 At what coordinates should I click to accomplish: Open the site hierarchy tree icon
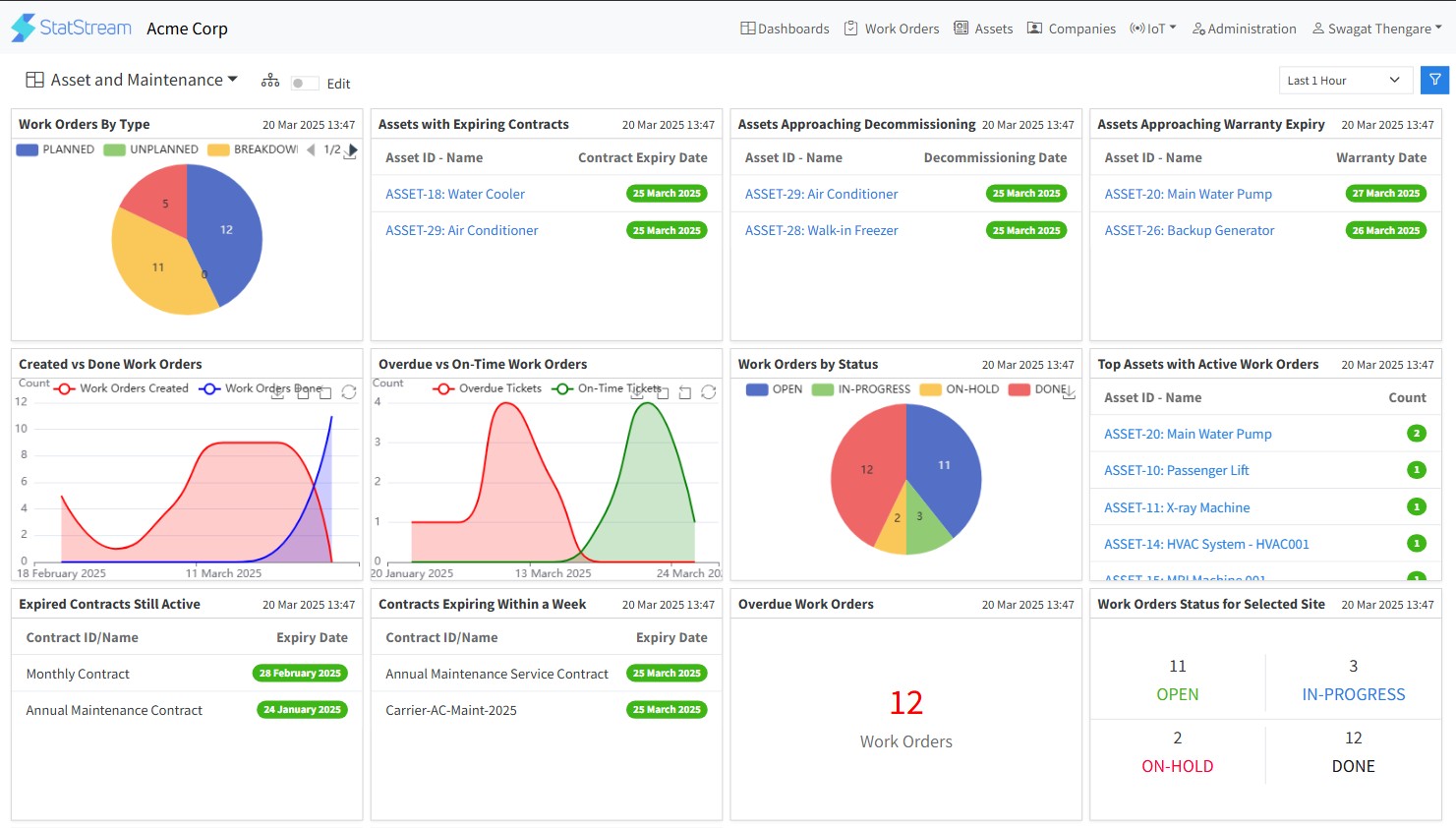(x=270, y=81)
